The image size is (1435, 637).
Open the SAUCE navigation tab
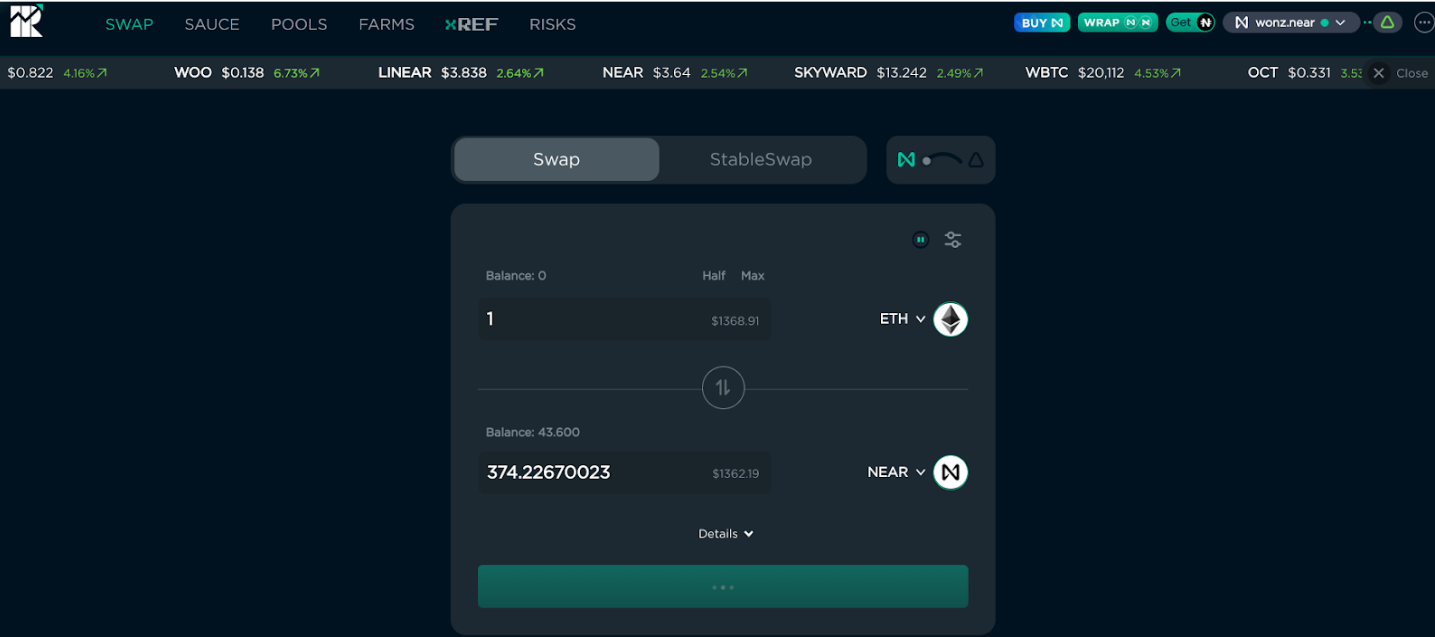[x=212, y=24]
